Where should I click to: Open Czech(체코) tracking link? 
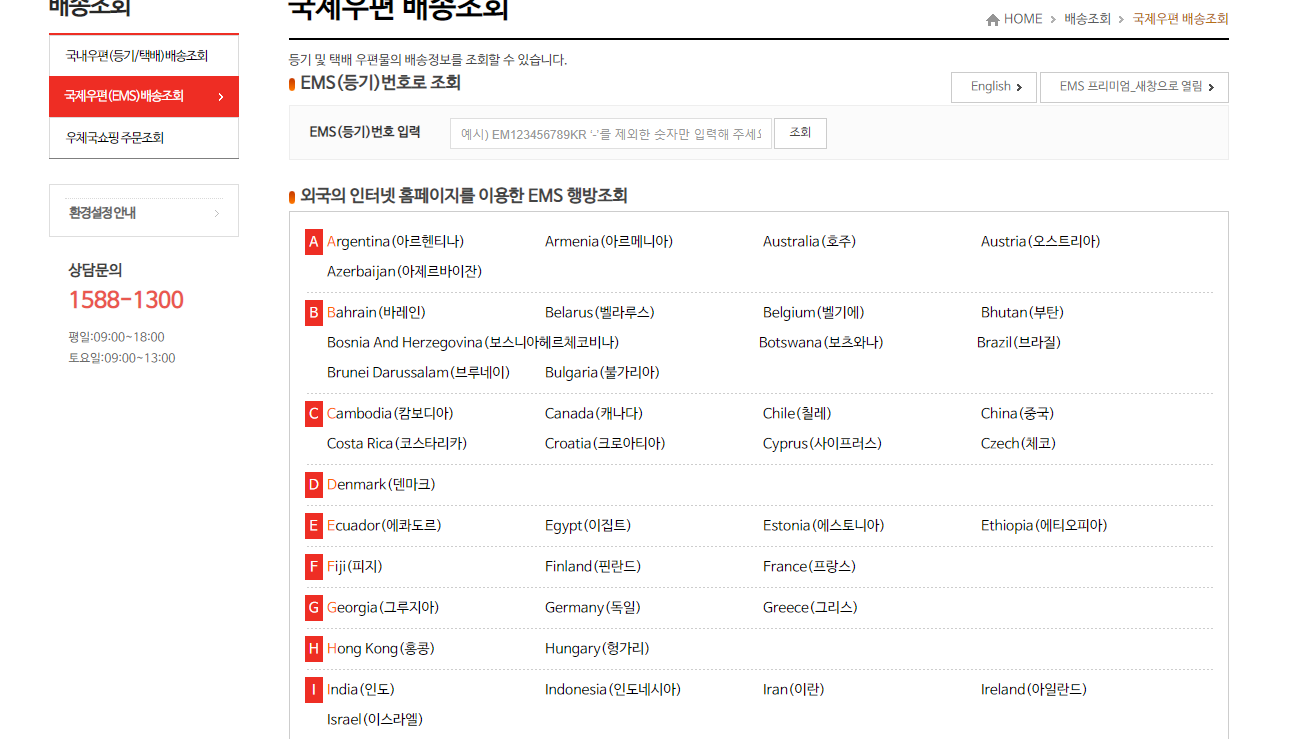pos(1018,444)
